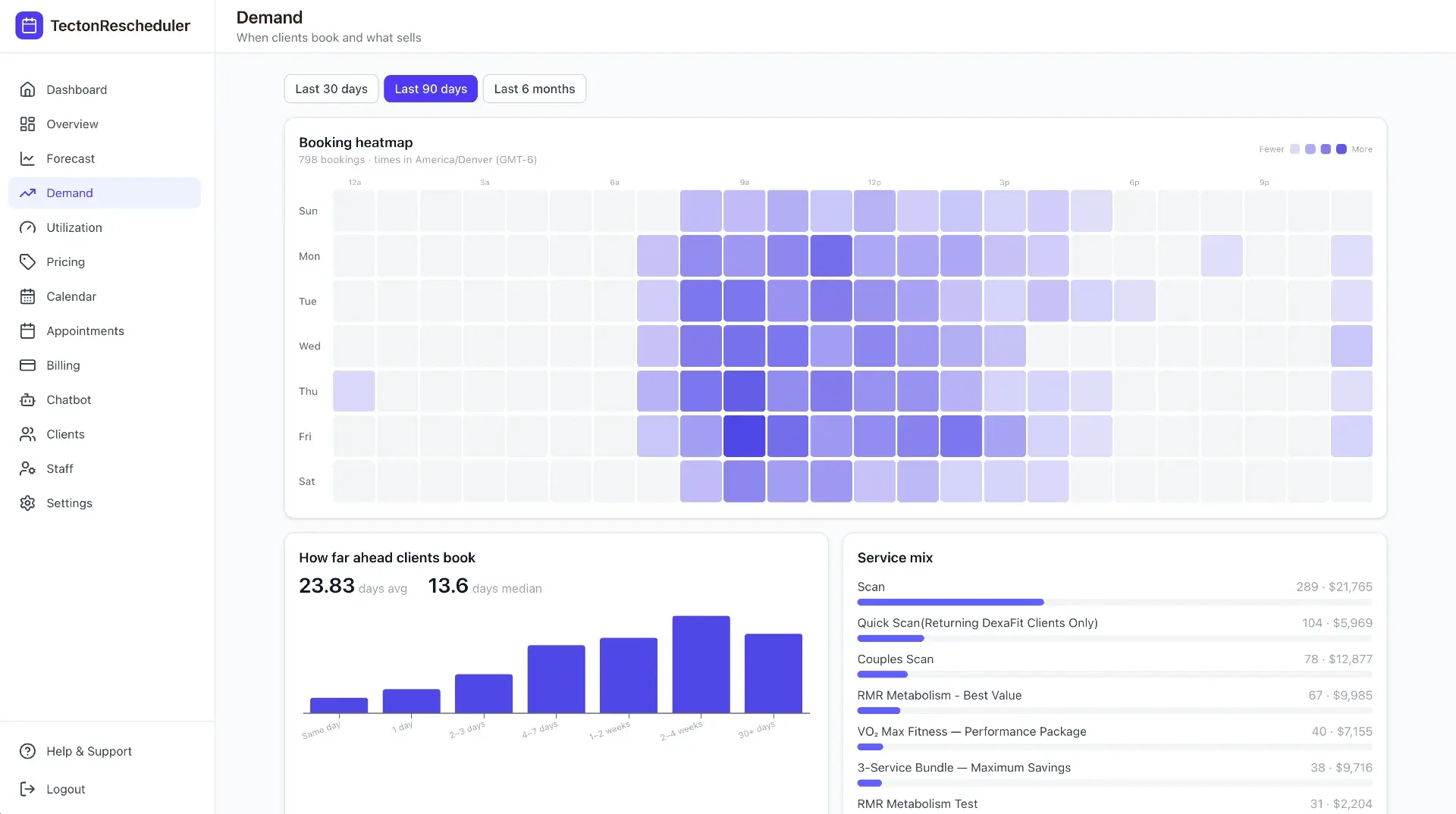Click the Logout arrow icon
The image size is (1456, 814).
click(28, 789)
